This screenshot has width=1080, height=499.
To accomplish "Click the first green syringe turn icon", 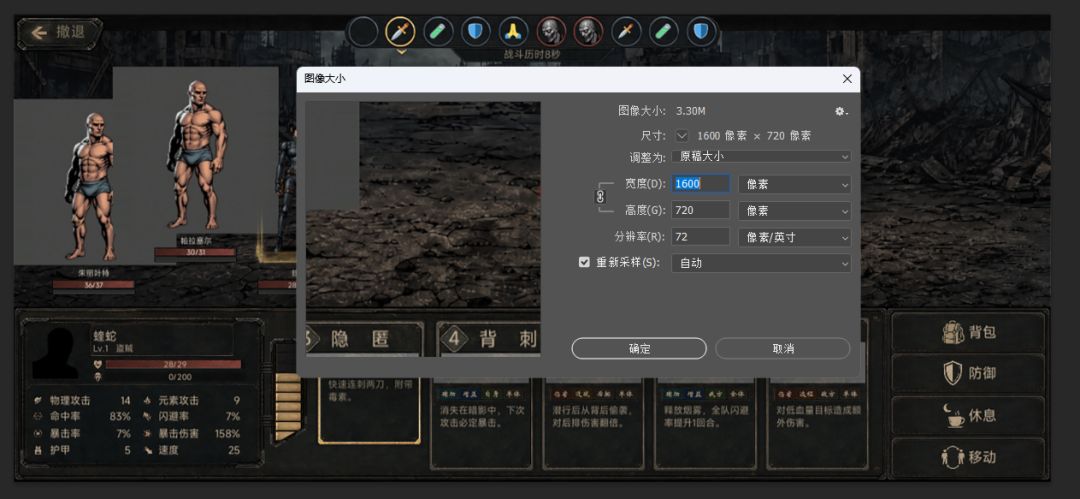I will [x=438, y=32].
